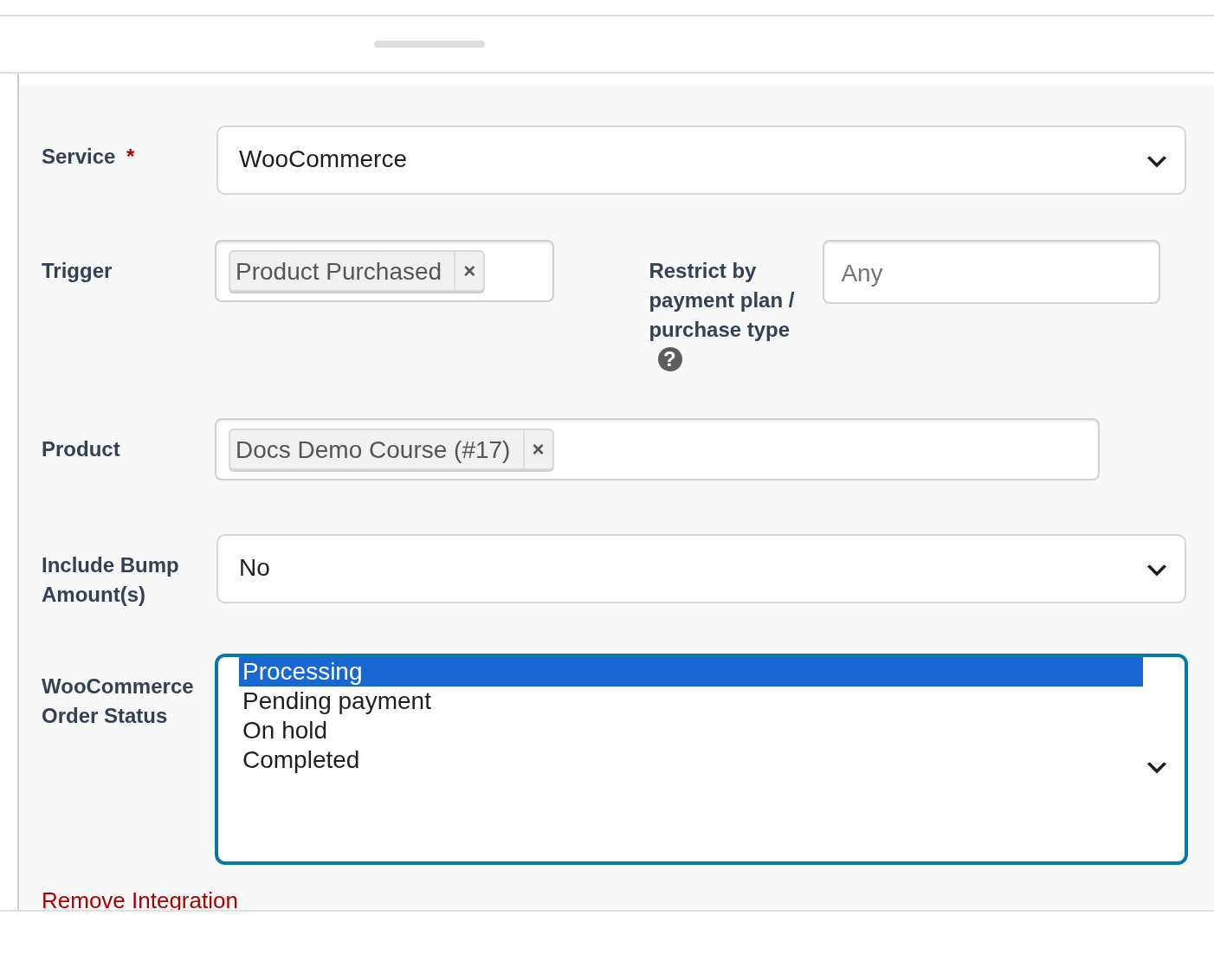This screenshot has width=1214, height=980.
Task: Select Completed order status
Action: point(691,760)
